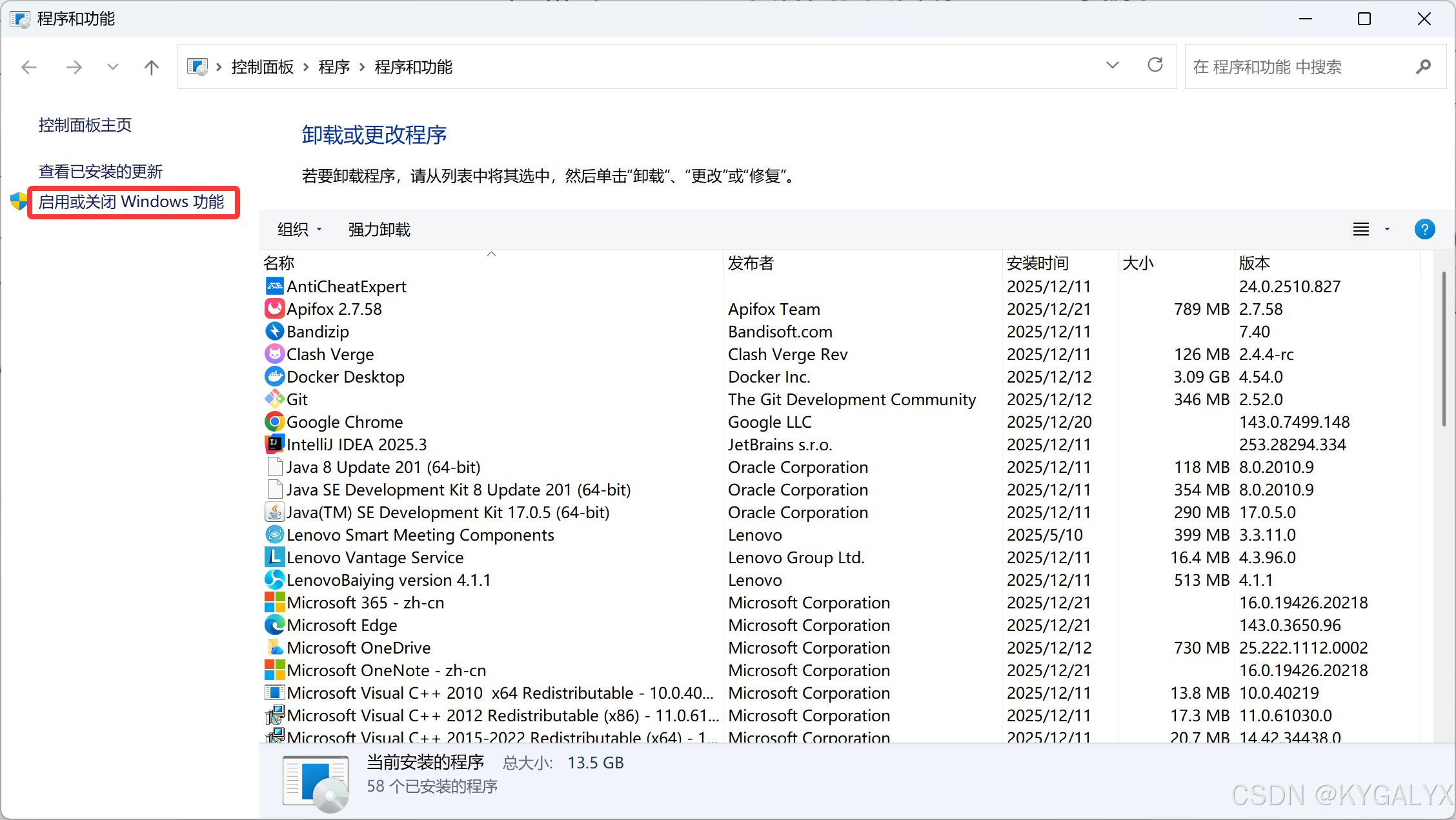
Task: Click the Clash Verge cat icon
Action: [x=274, y=354]
